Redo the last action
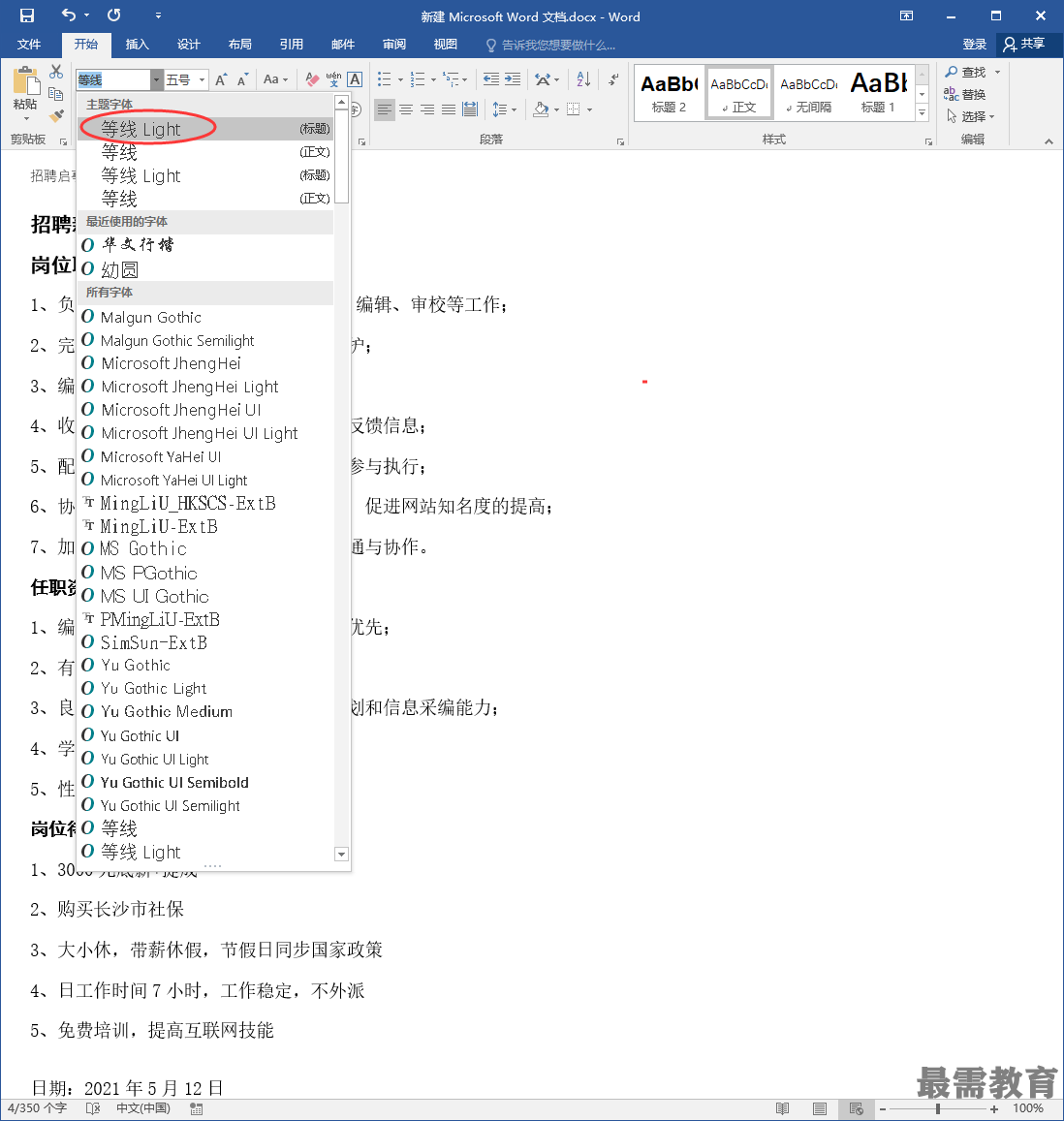 point(113,15)
